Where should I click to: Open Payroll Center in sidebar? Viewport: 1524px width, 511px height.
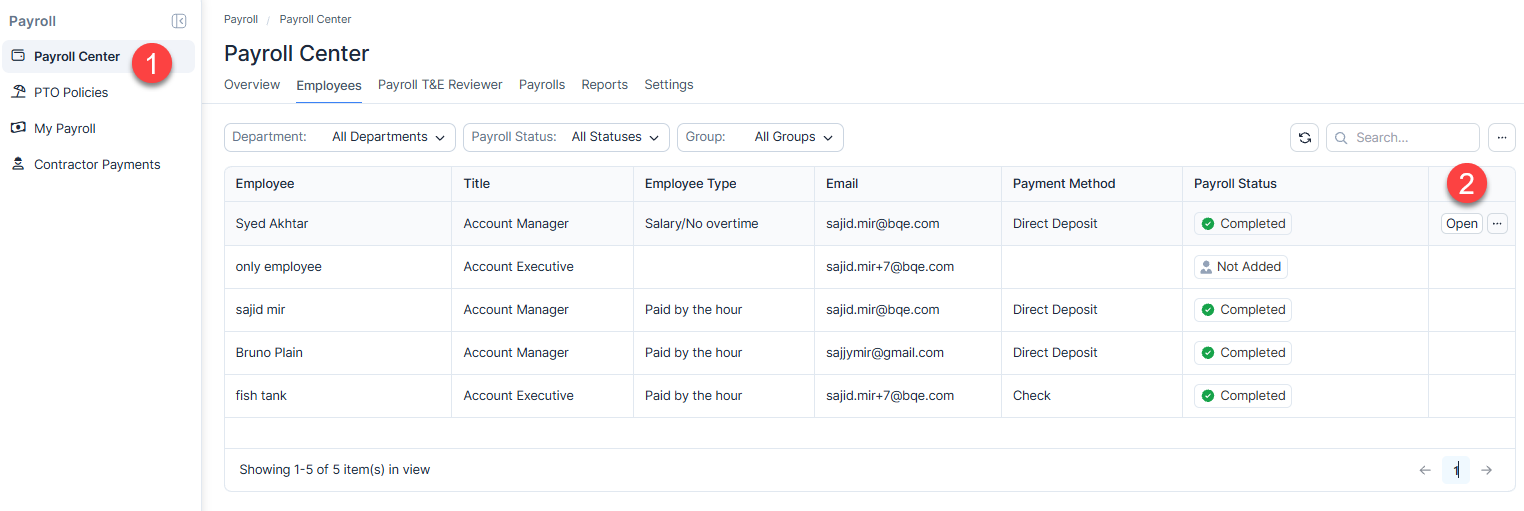click(x=98, y=57)
